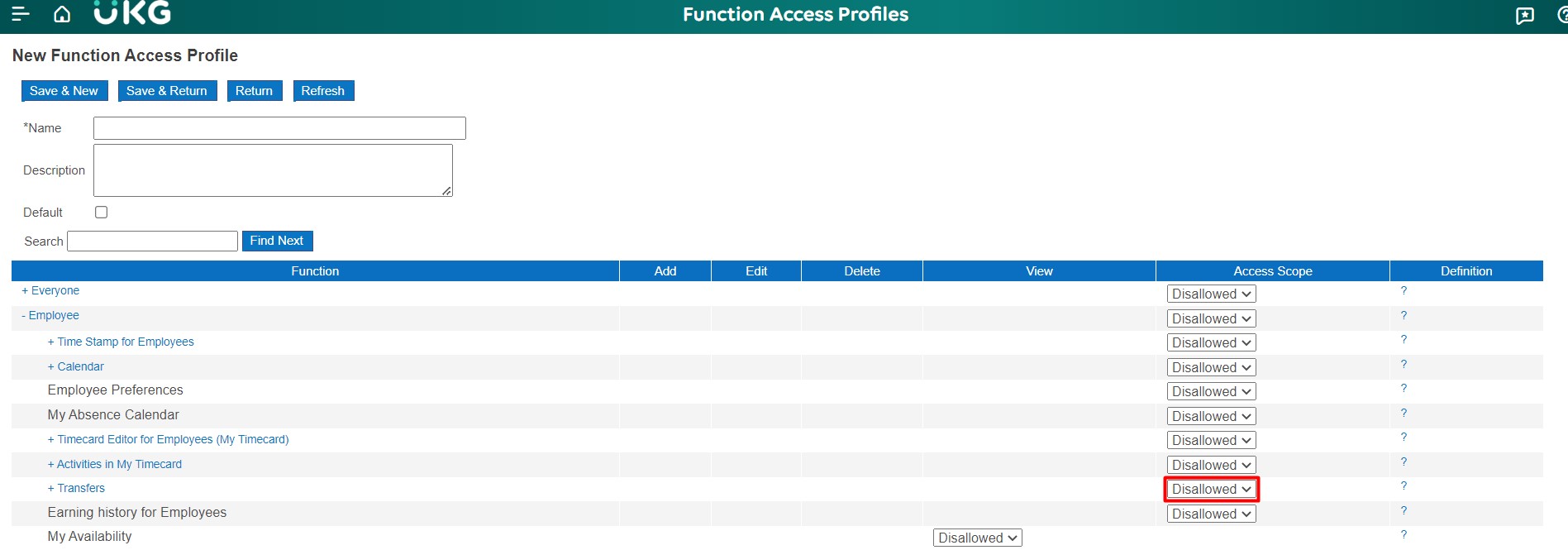Screen dimensions: 1568x550
Task: Open Access Scope dropdown for Transfers
Action: pyautogui.click(x=1211, y=490)
